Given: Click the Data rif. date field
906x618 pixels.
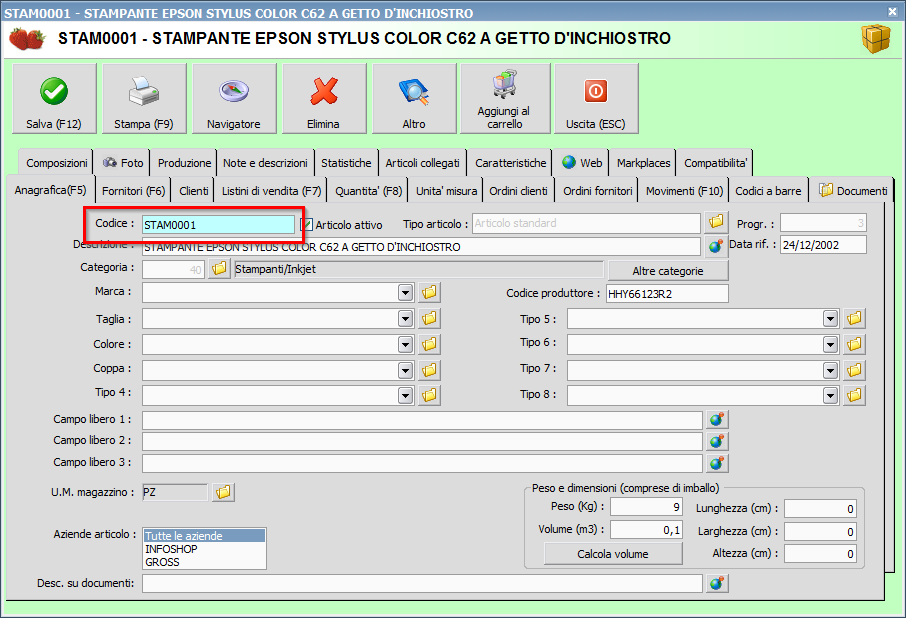Looking at the screenshot, I should tap(823, 245).
